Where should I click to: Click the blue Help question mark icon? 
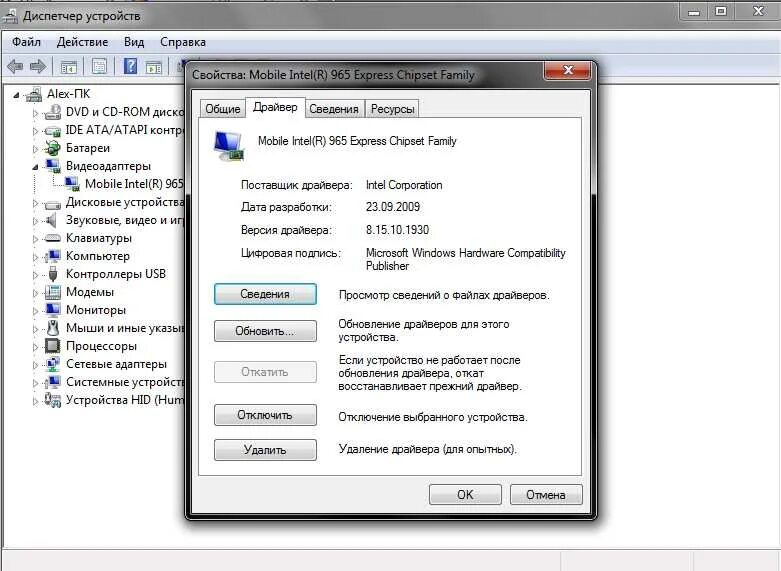click(130, 66)
